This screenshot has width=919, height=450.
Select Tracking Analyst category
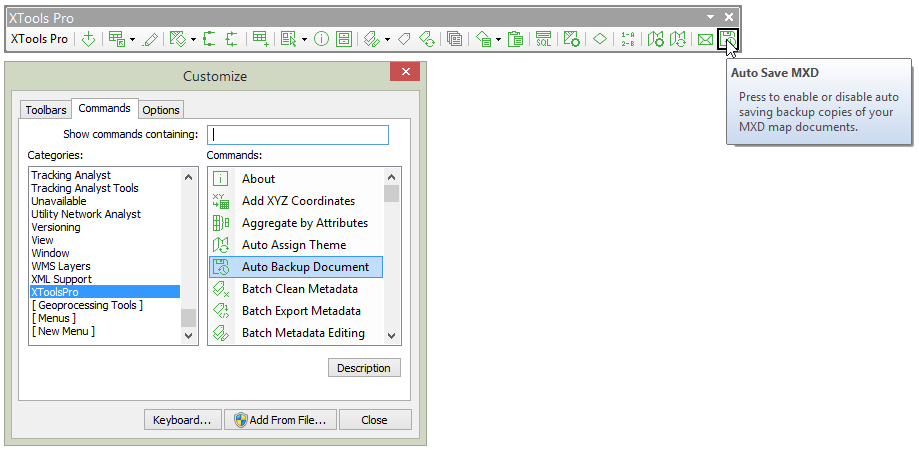pos(71,175)
